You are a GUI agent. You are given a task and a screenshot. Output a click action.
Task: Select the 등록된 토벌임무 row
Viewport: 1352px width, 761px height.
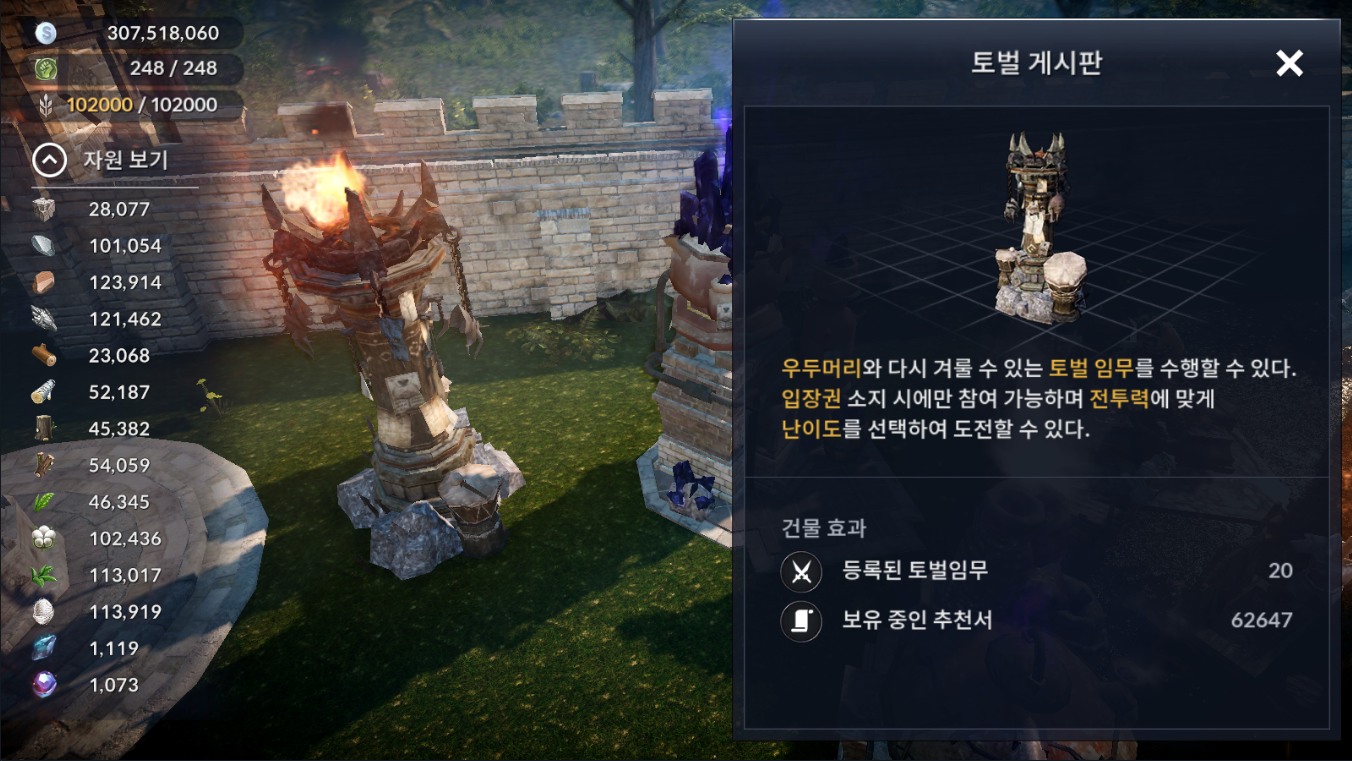(1037, 571)
